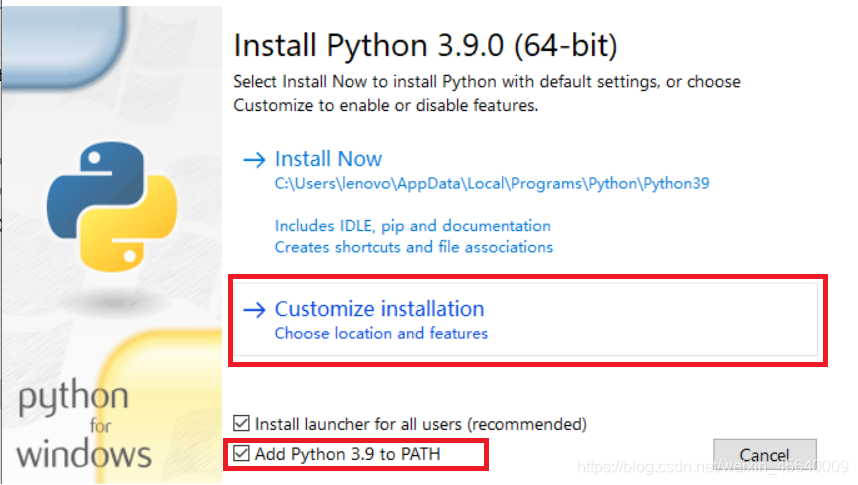The width and height of the screenshot is (858, 485).
Task: Click the Python logo image
Action: tap(112, 207)
